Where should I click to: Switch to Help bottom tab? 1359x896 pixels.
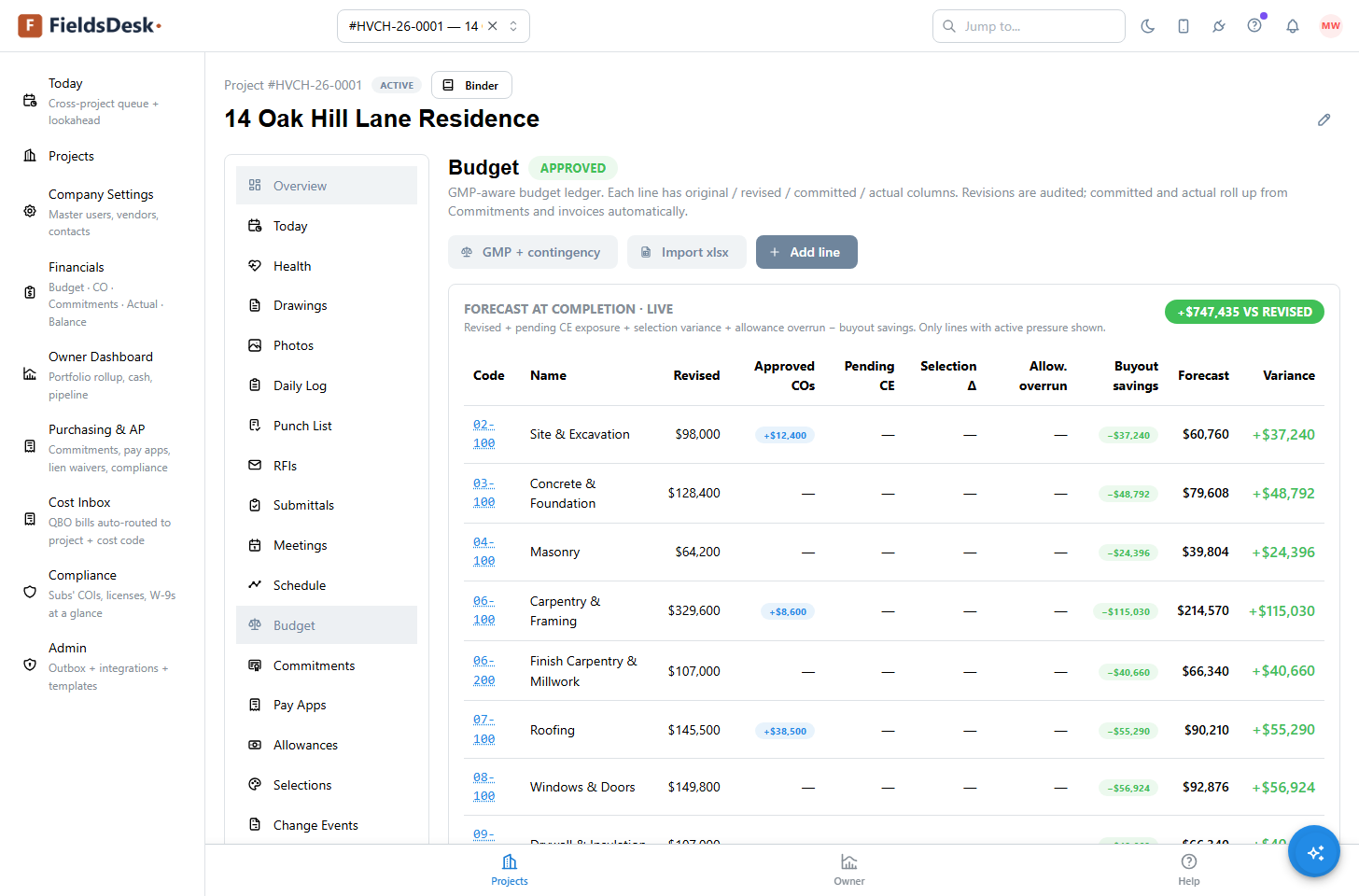coord(1189,870)
